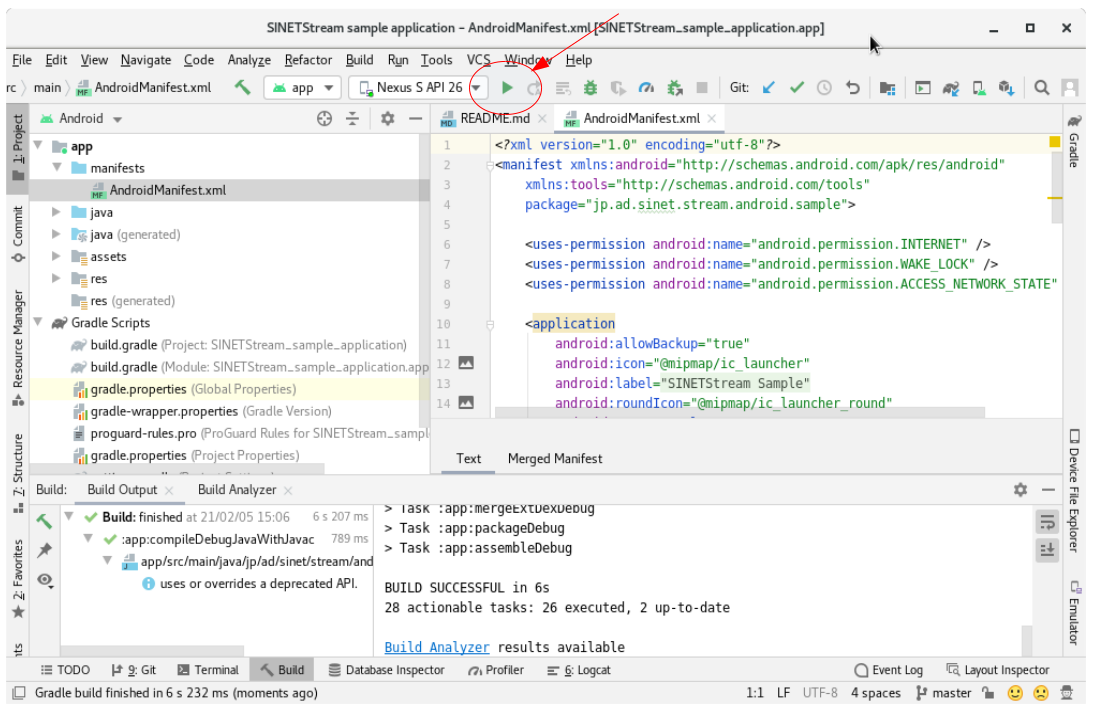The image size is (1095, 714).
Task: Click the master Git branch widget
Action: click(943, 693)
